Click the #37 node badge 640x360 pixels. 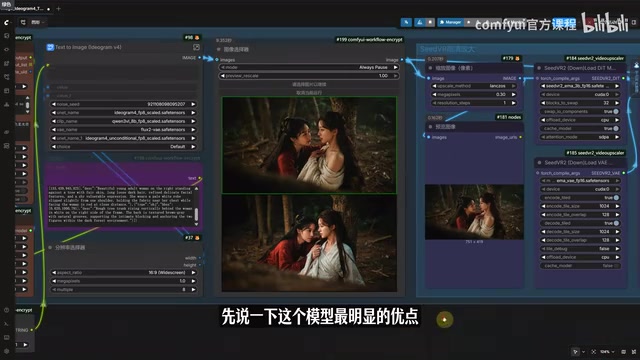pyautogui.click(x=192, y=238)
